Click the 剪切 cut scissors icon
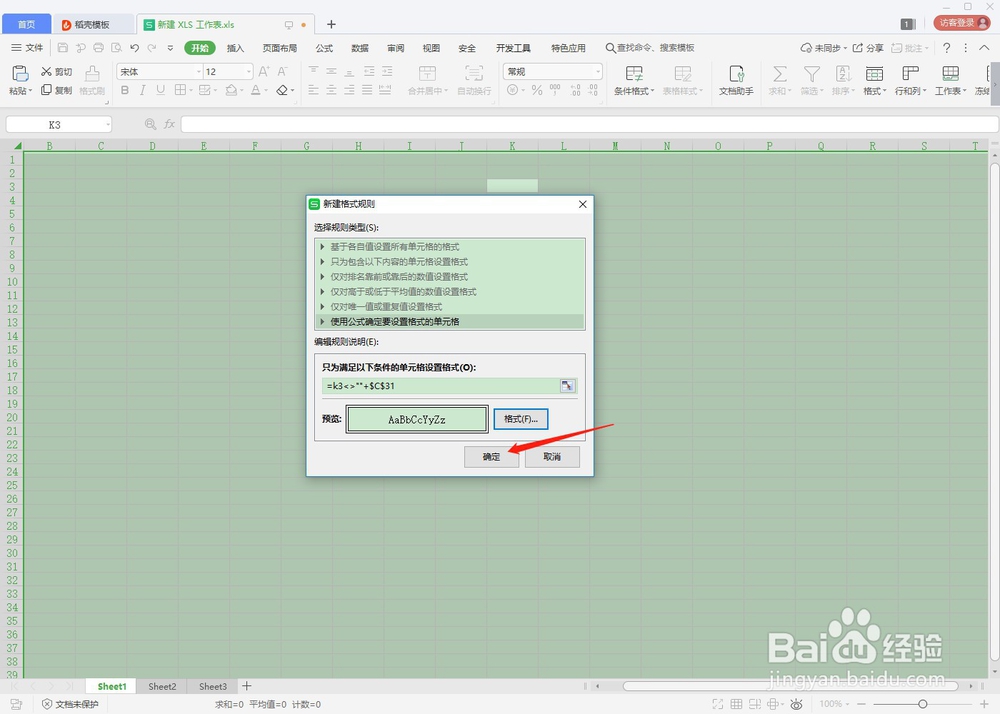 click(47, 71)
